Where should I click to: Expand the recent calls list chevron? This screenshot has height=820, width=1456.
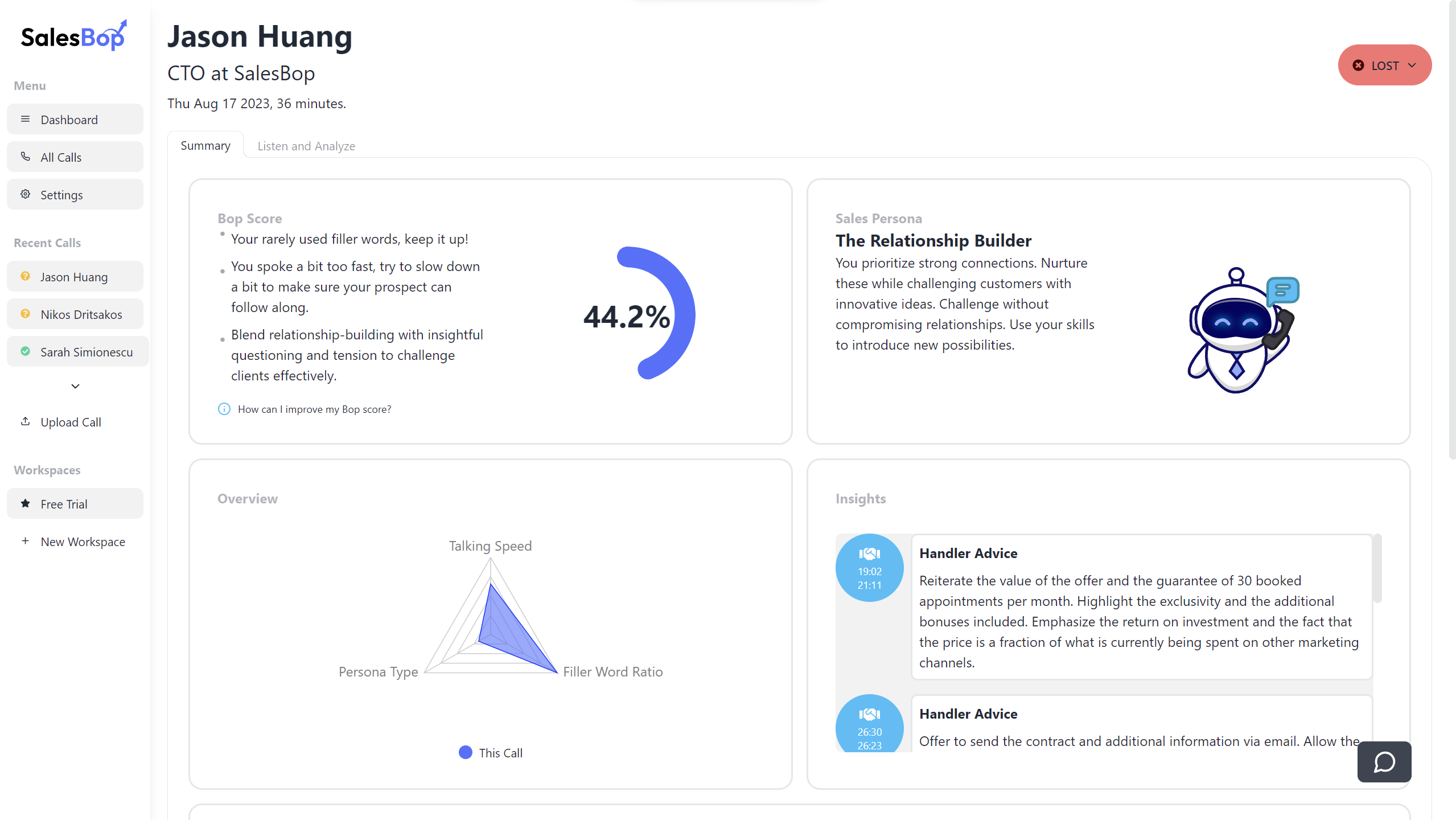coord(75,386)
